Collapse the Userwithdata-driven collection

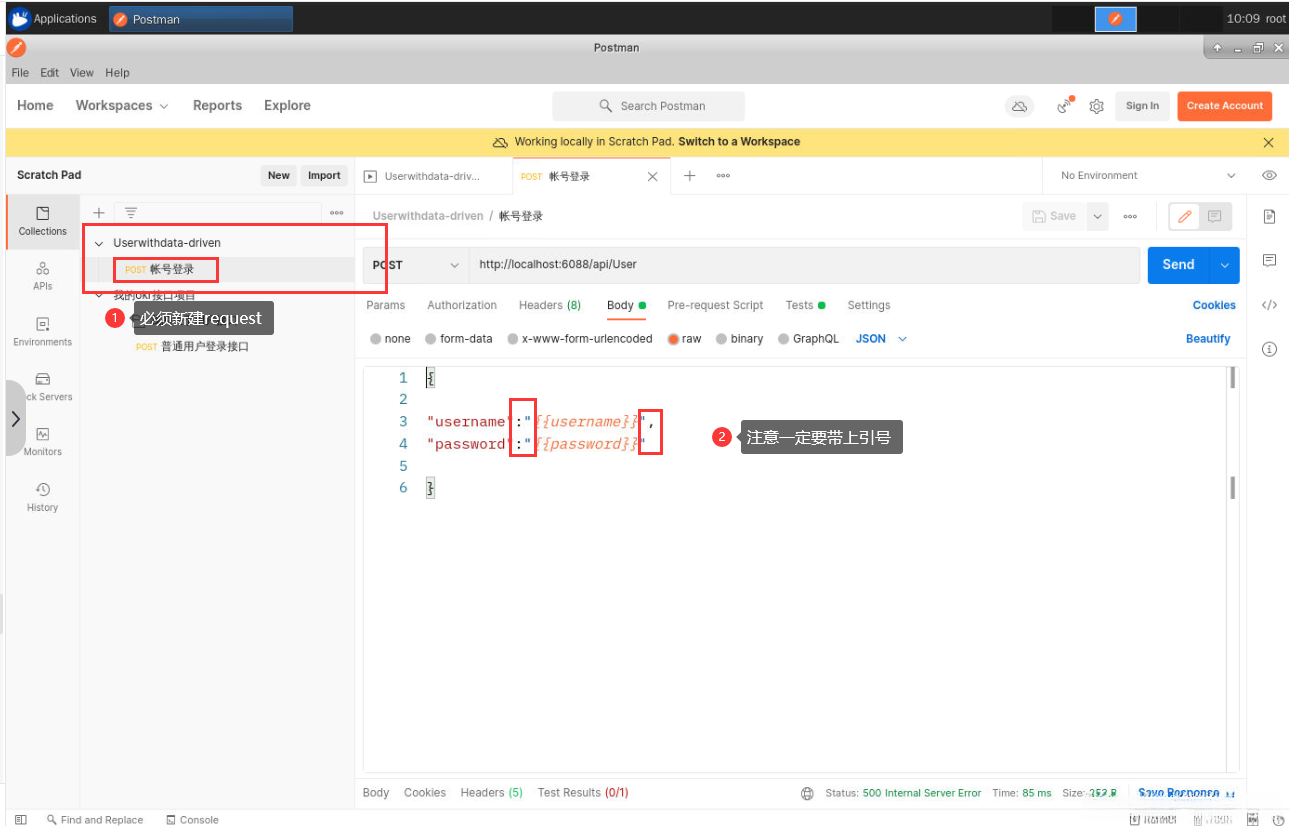(99, 243)
